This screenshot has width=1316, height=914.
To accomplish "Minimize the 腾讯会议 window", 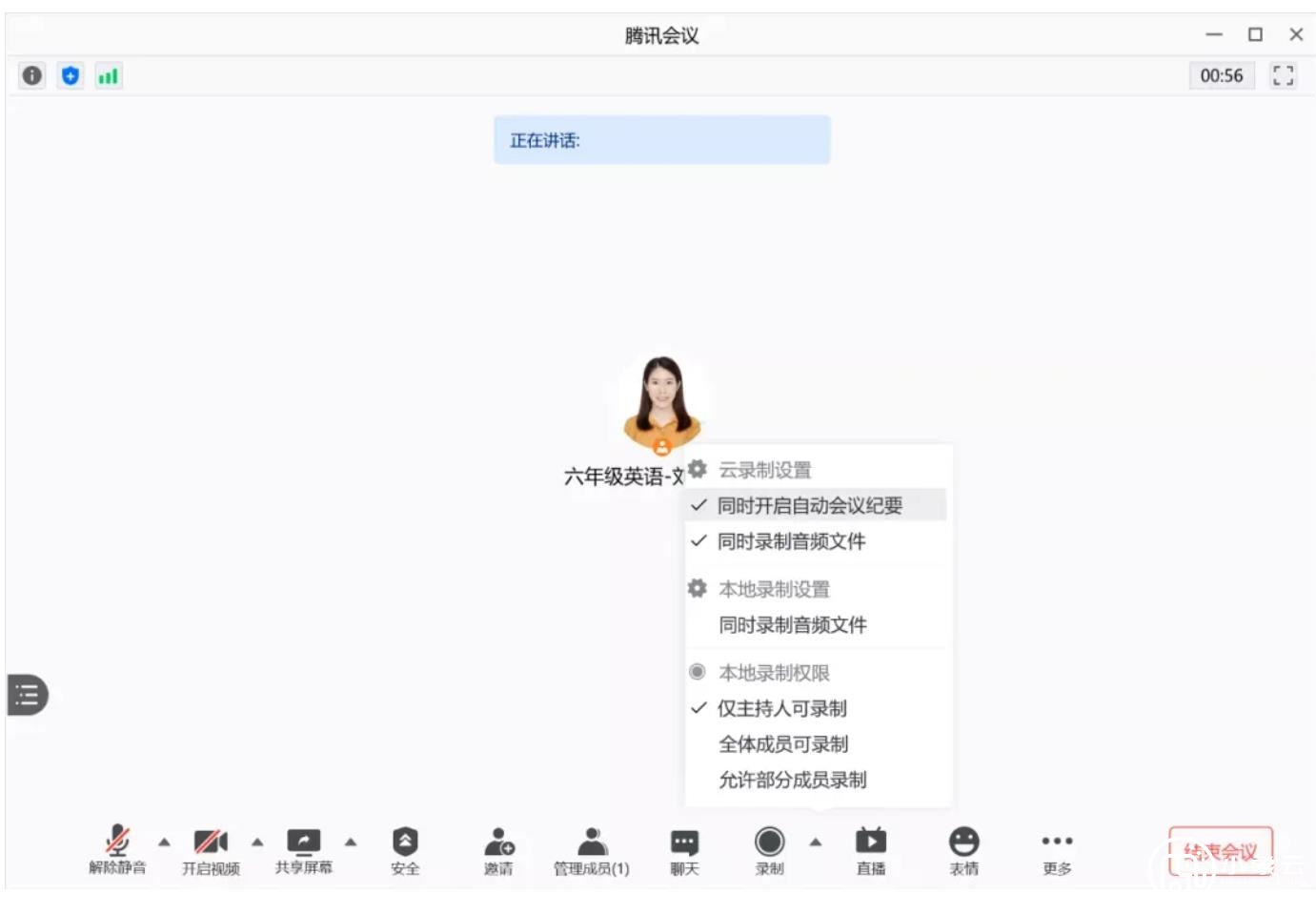I will (1214, 34).
